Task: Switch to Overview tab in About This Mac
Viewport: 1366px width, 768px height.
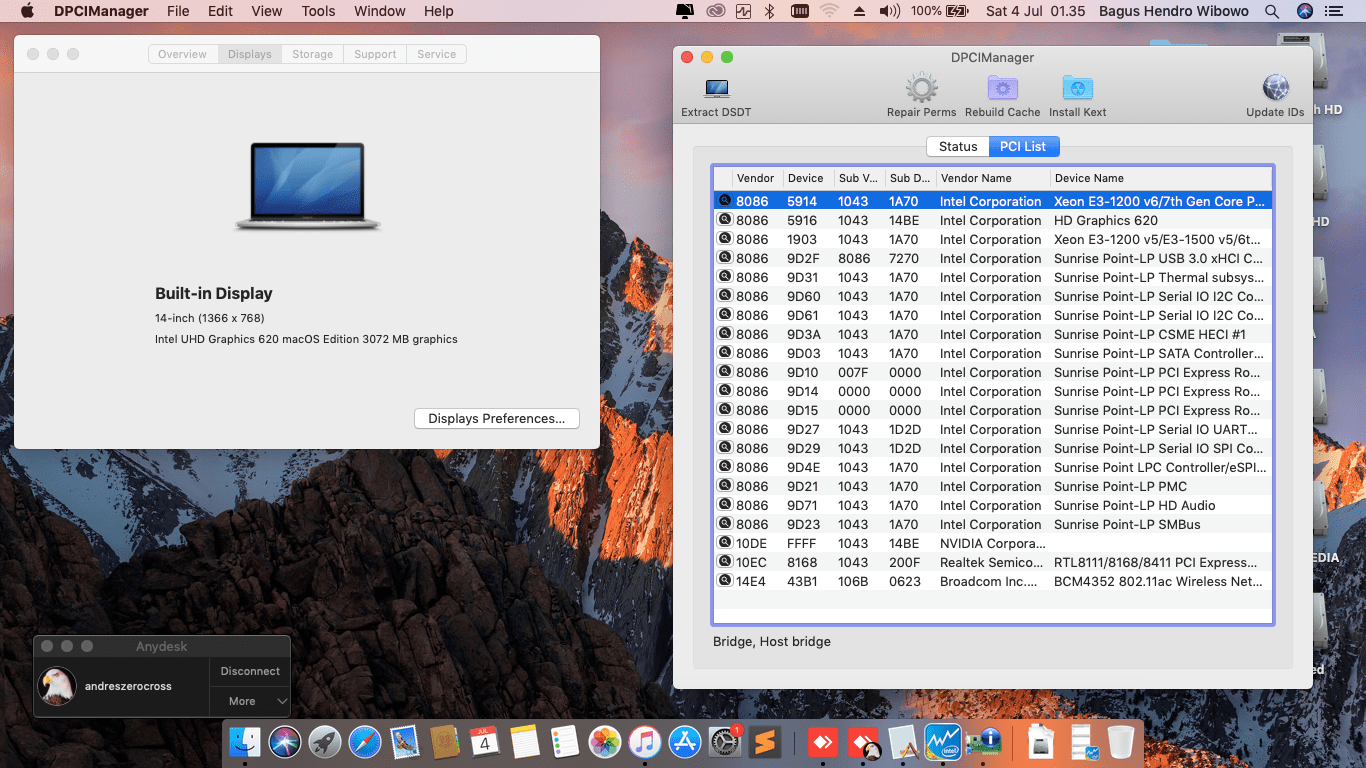Action: [x=182, y=54]
